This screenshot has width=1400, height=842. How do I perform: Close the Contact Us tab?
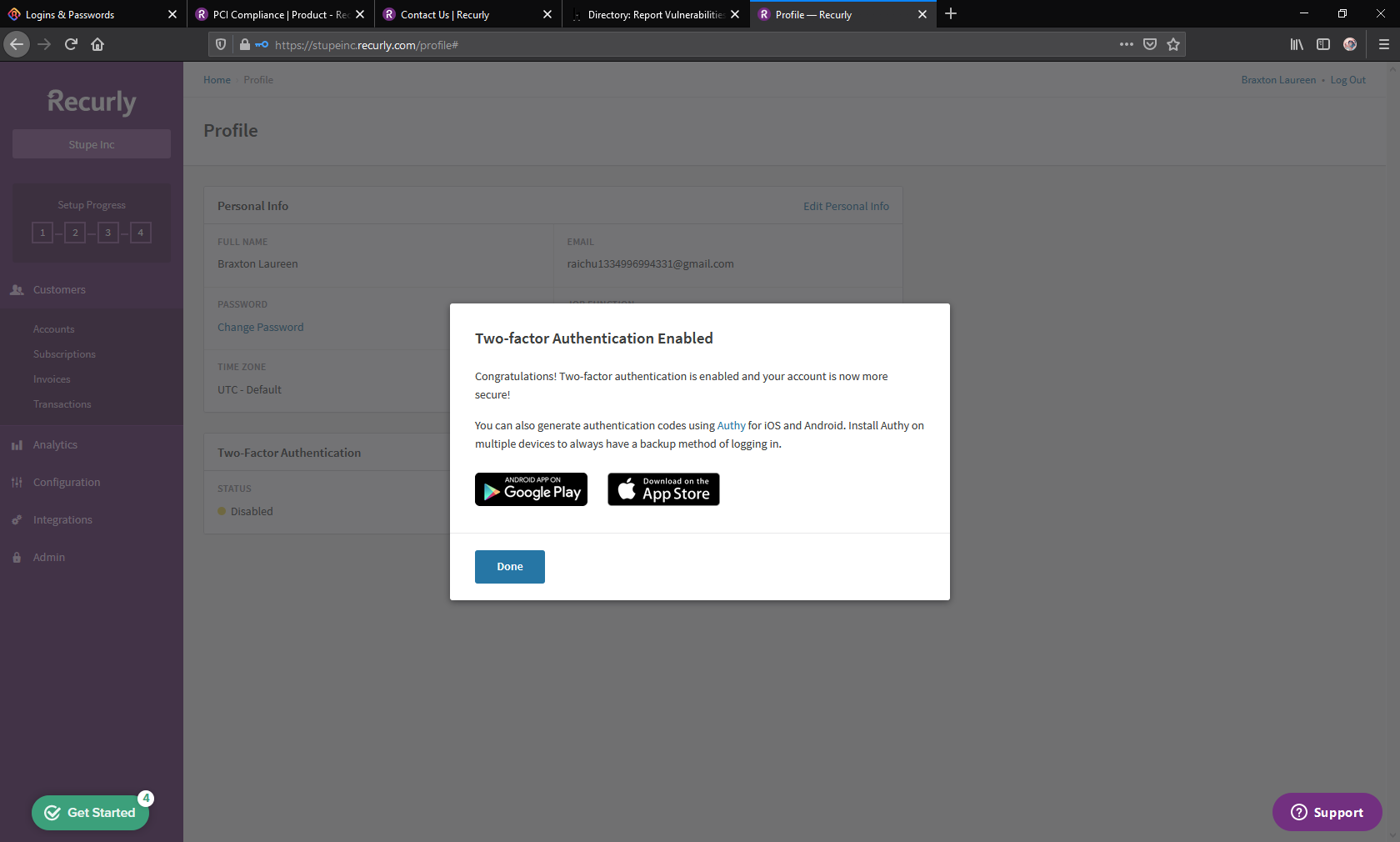547,14
